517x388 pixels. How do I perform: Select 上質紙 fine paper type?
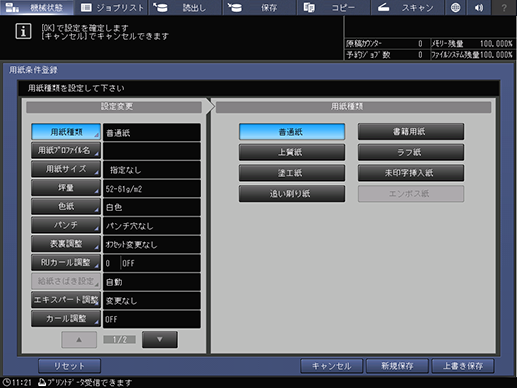click(292, 152)
